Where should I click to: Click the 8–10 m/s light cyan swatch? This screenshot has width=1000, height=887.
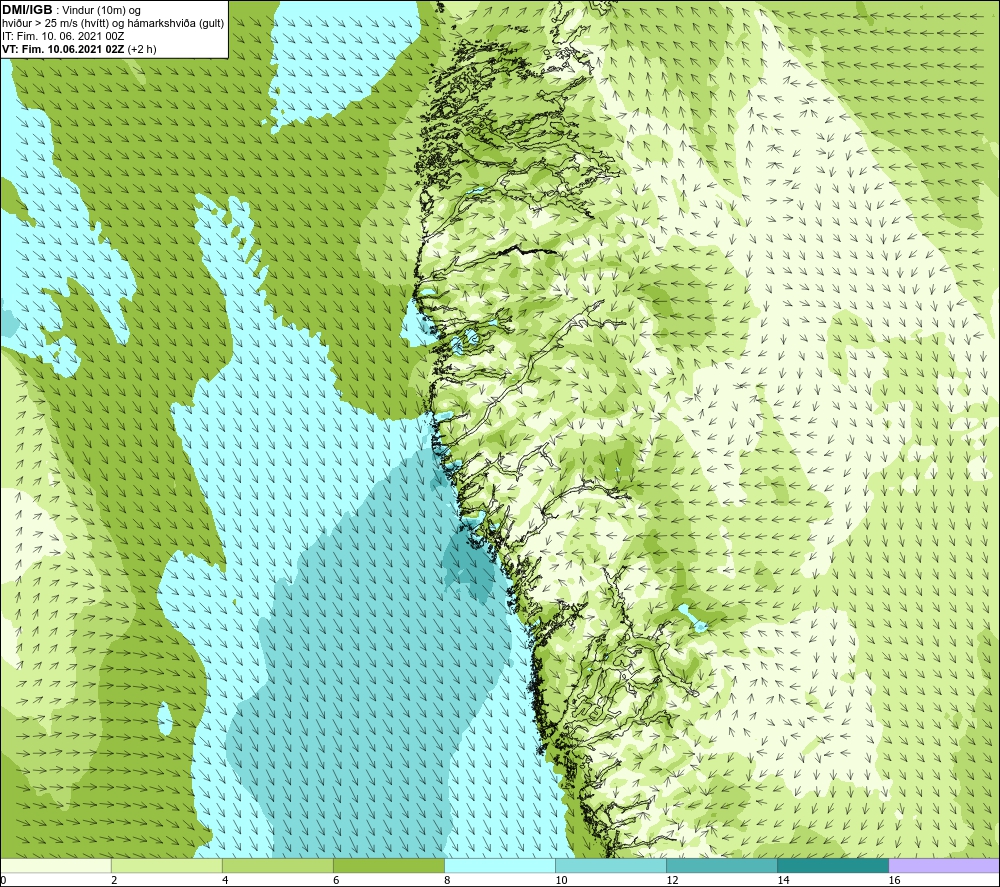tap(500, 865)
